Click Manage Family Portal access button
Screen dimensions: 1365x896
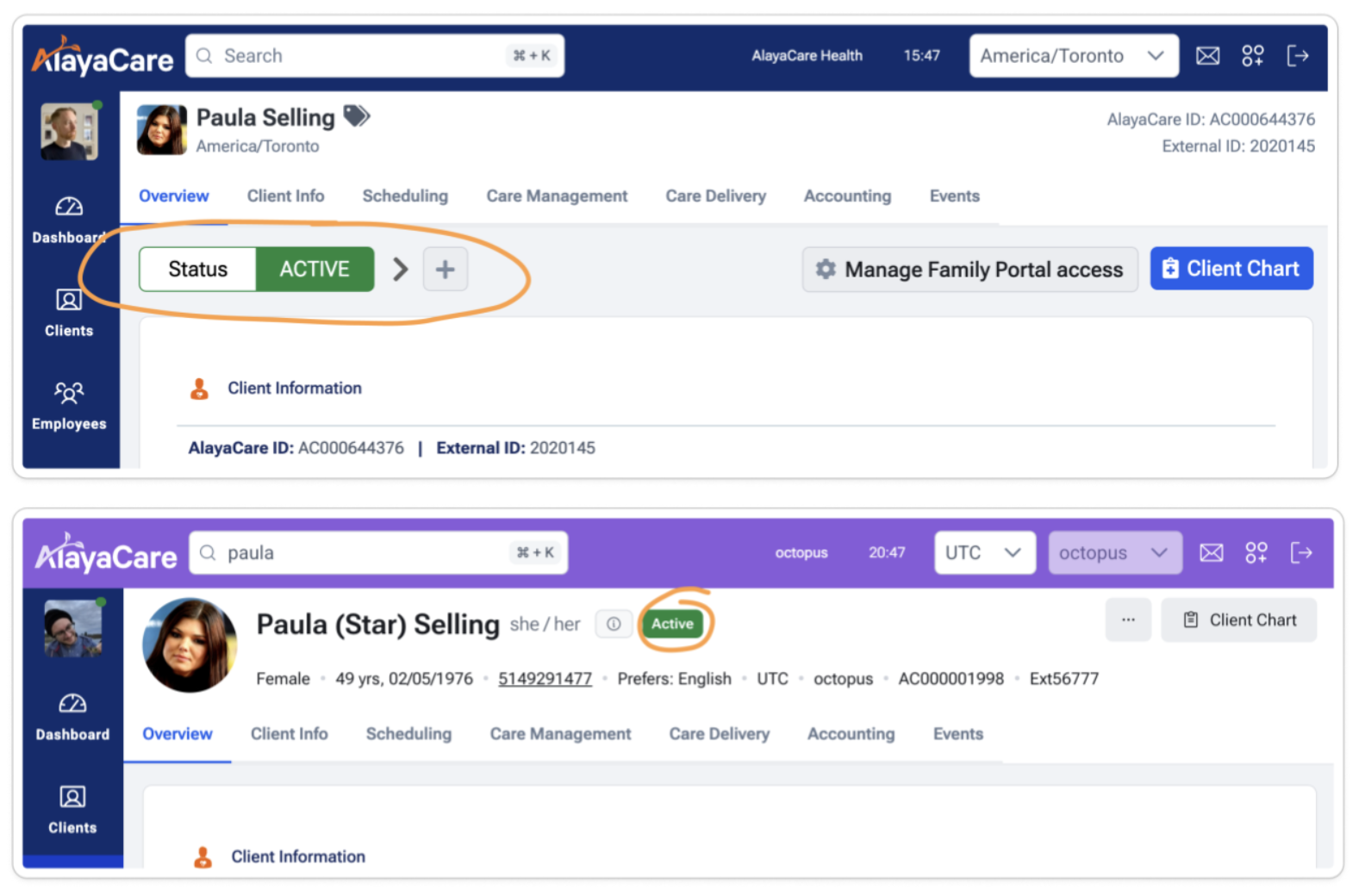coord(969,270)
